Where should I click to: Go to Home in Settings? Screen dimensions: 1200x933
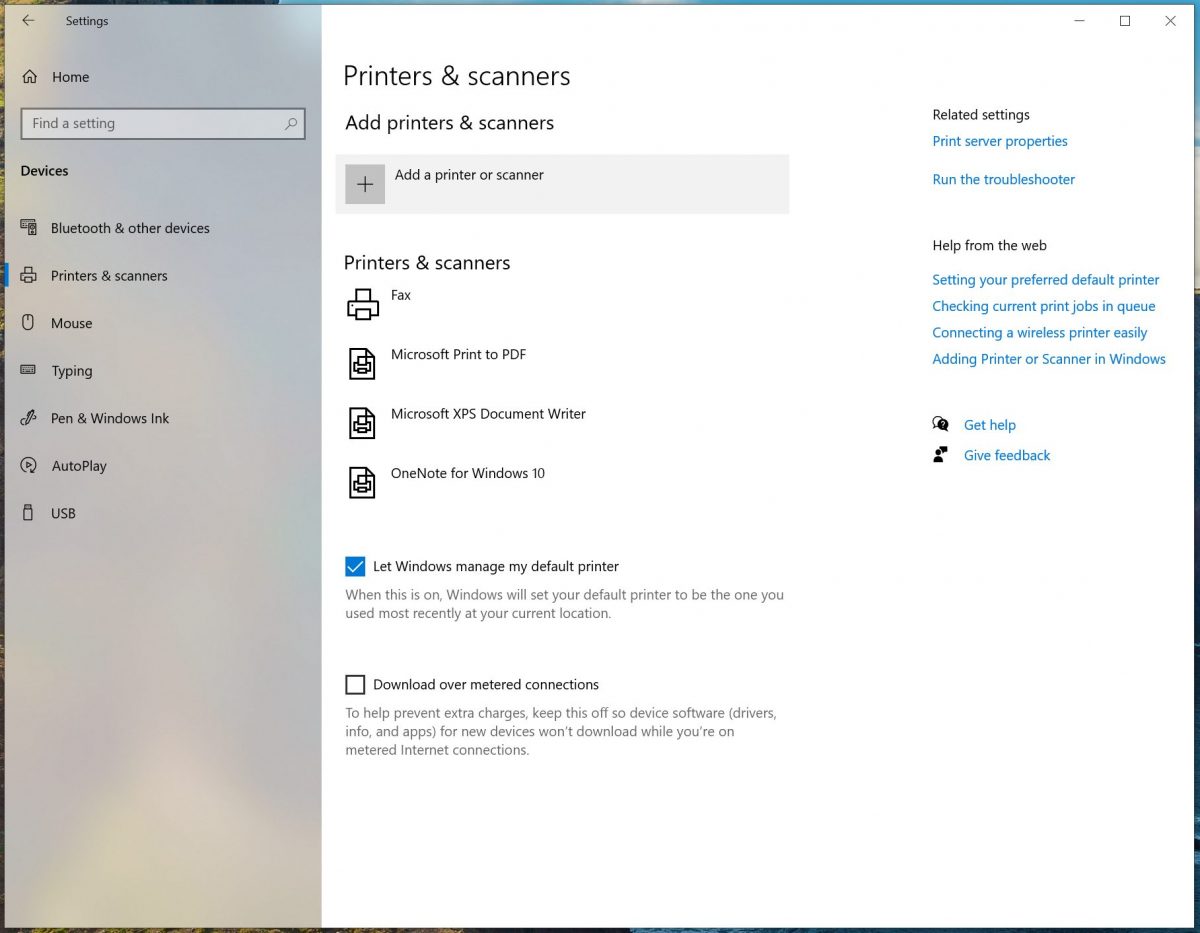pyautogui.click(x=70, y=77)
